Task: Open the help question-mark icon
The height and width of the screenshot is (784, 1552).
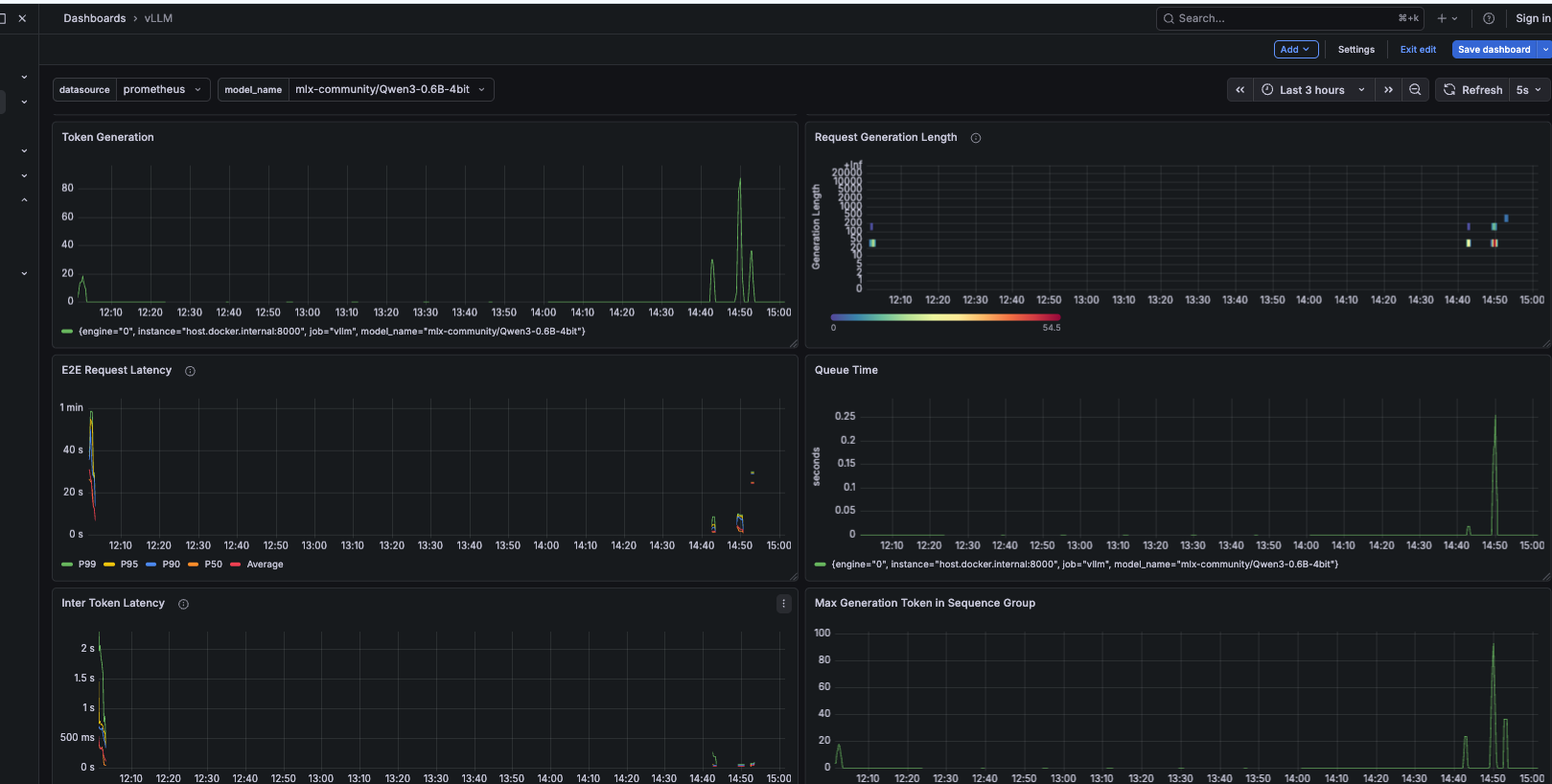Action: pyautogui.click(x=1489, y=18)
